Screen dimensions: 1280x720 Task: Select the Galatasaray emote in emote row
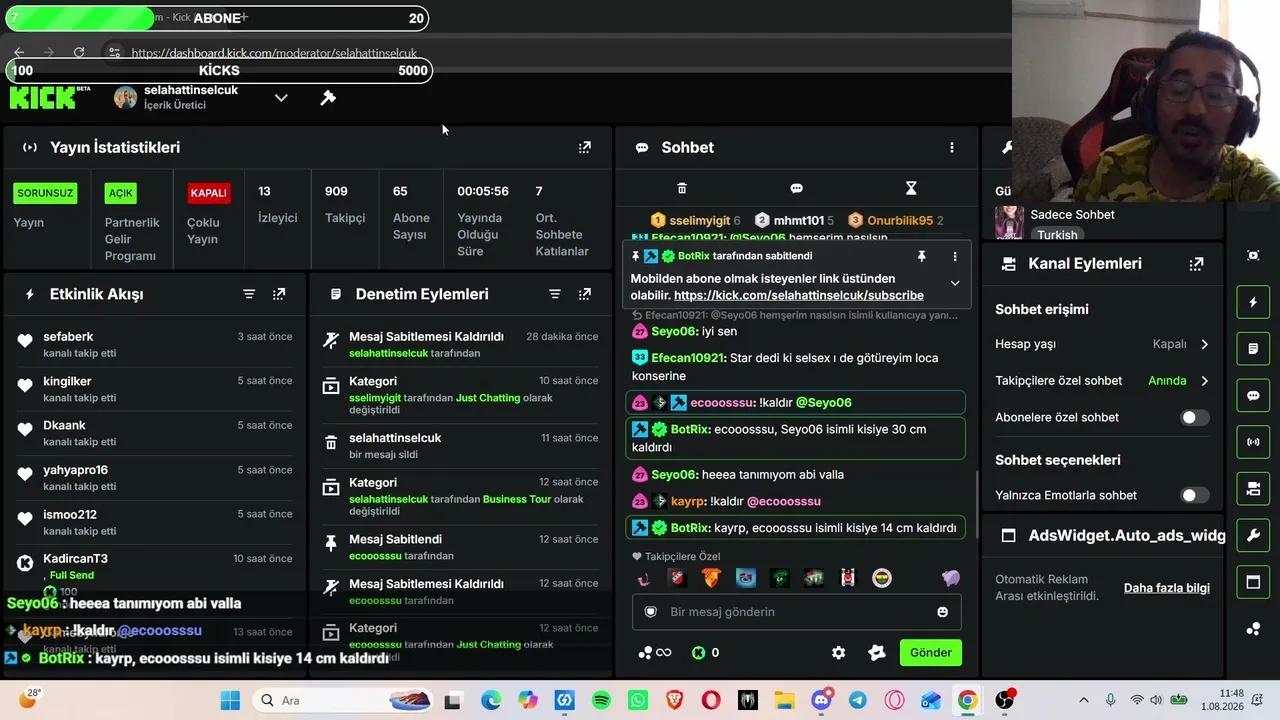[x=711, y=578]
